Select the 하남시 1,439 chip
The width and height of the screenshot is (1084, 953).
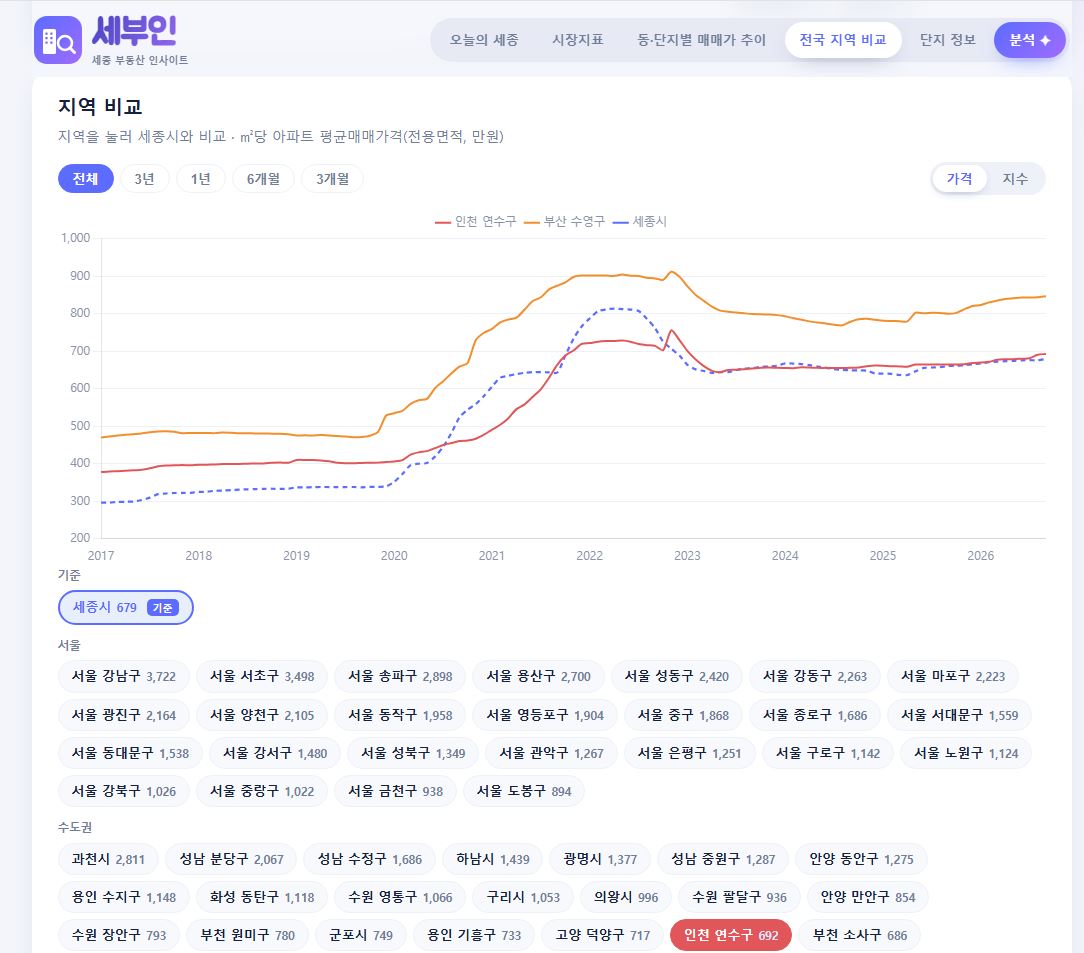coord(493,860)
